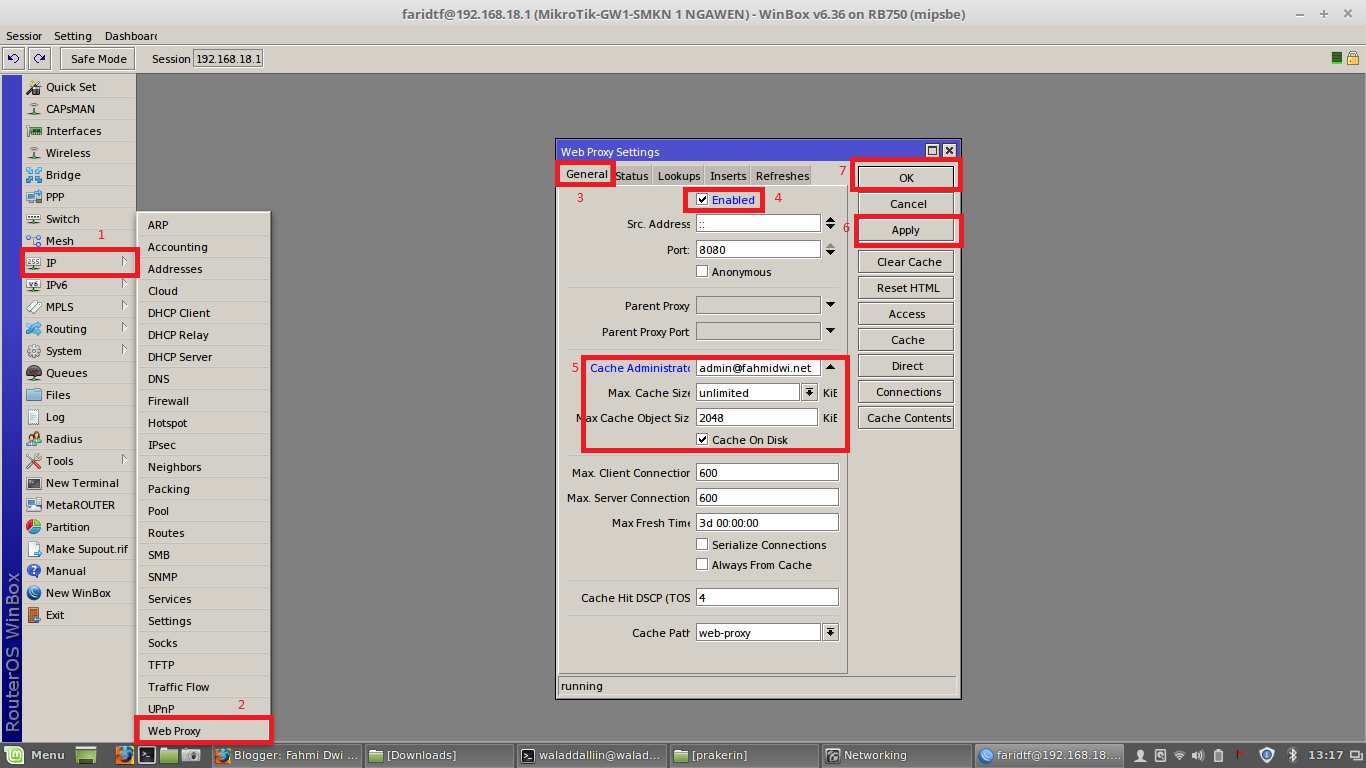
Task: Expand the Routing submenu
Action: [125, 328]
